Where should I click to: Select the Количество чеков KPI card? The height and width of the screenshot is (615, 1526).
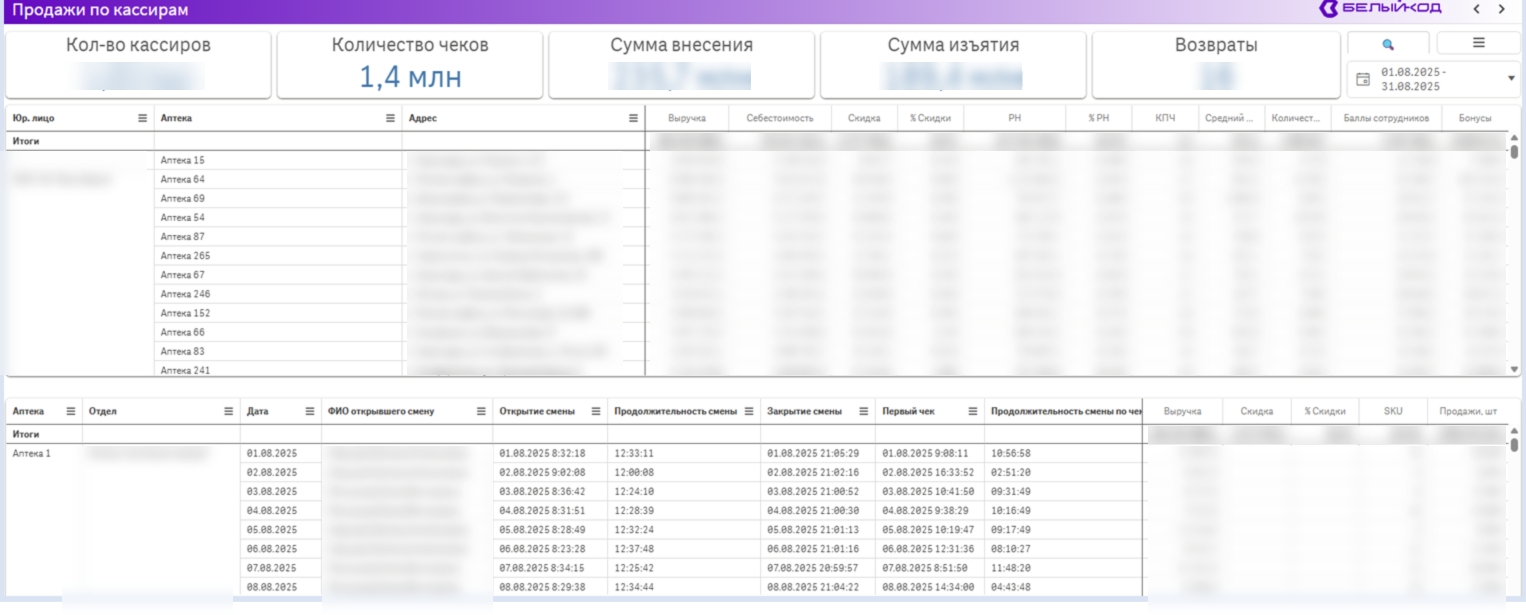coord(410,65)
